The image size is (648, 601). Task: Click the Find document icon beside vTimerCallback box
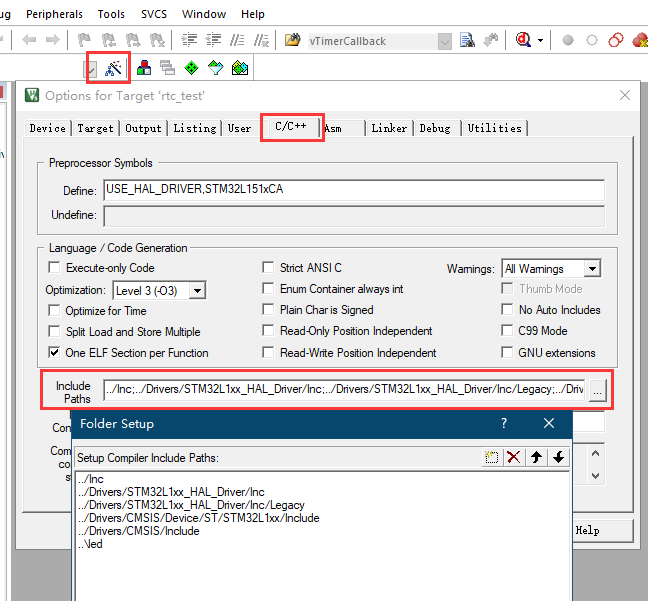467,40
